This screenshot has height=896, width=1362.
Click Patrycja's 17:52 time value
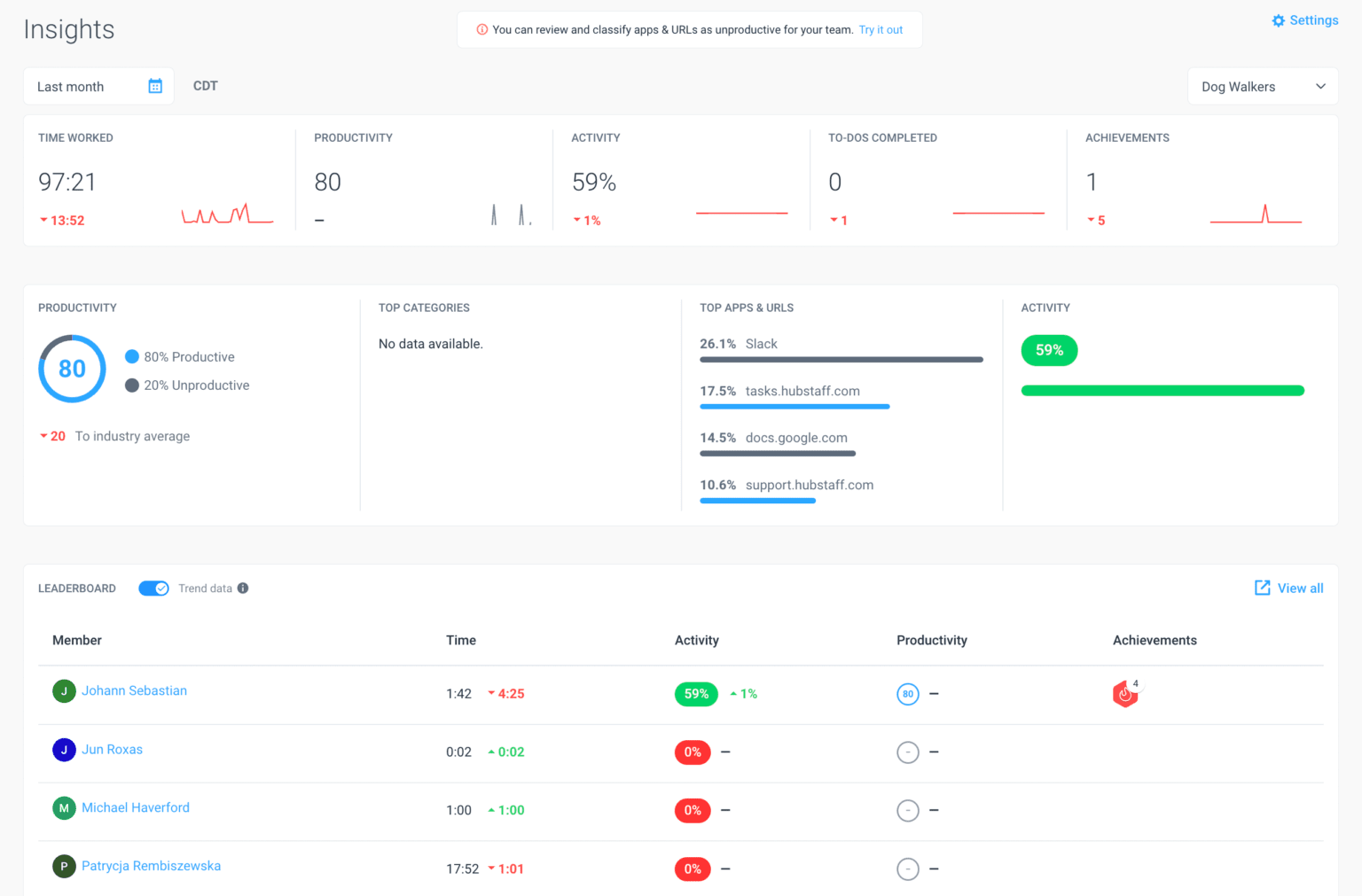pos(462,869)
